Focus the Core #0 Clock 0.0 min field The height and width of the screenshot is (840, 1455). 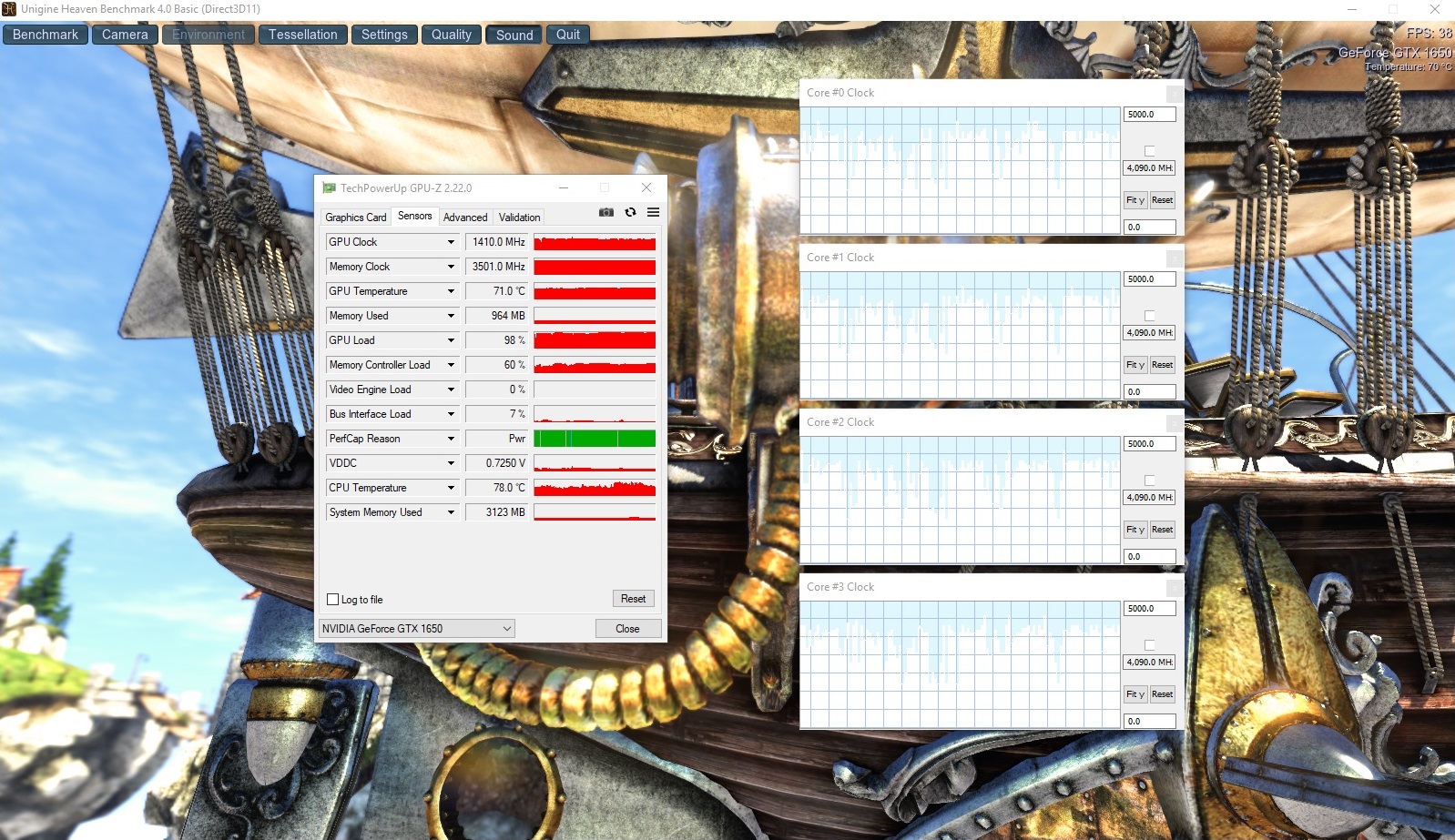pyautogui.click(x=1150, y=228)
